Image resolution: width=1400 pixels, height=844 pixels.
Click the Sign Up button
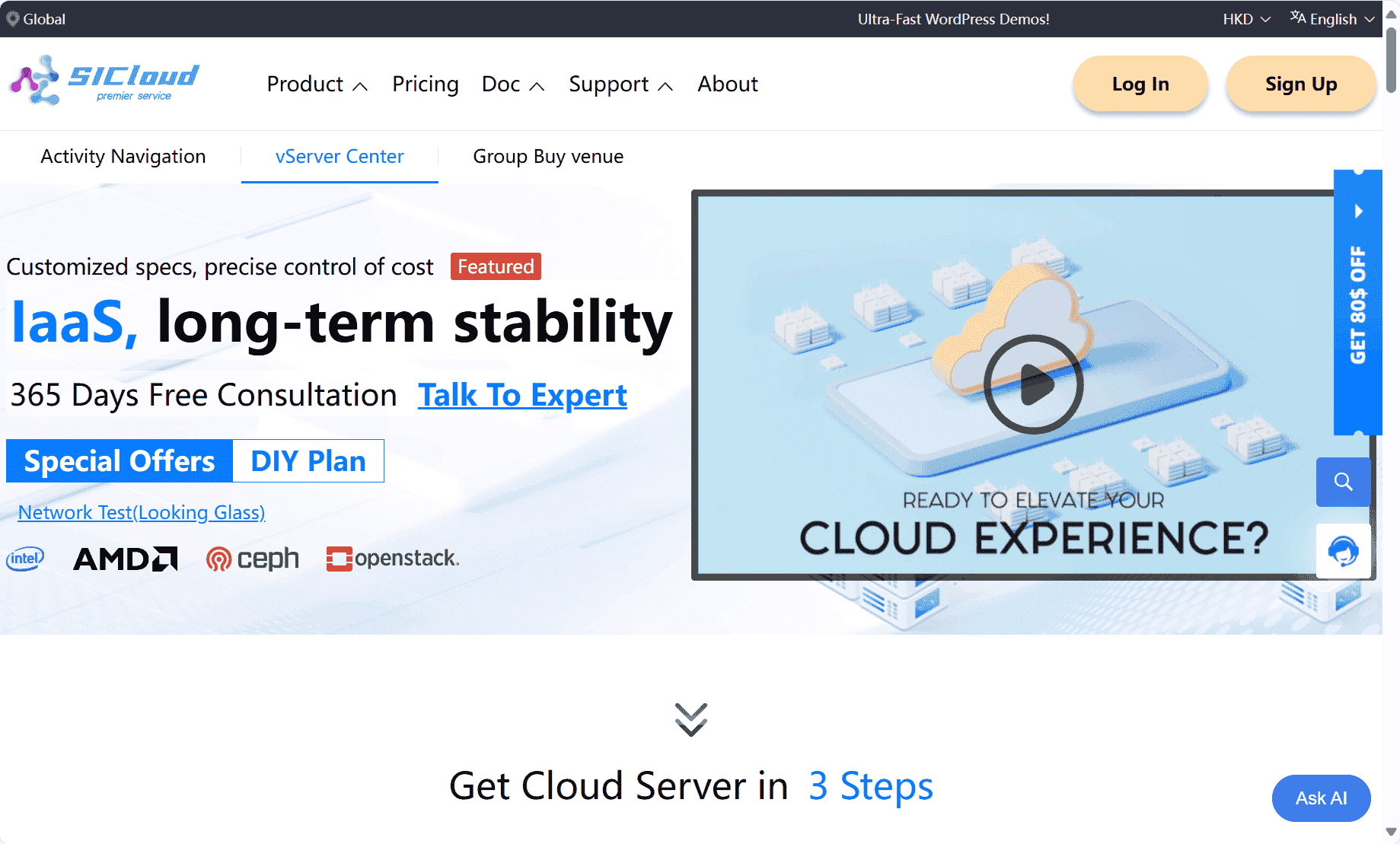click(x=1300, y=84)
